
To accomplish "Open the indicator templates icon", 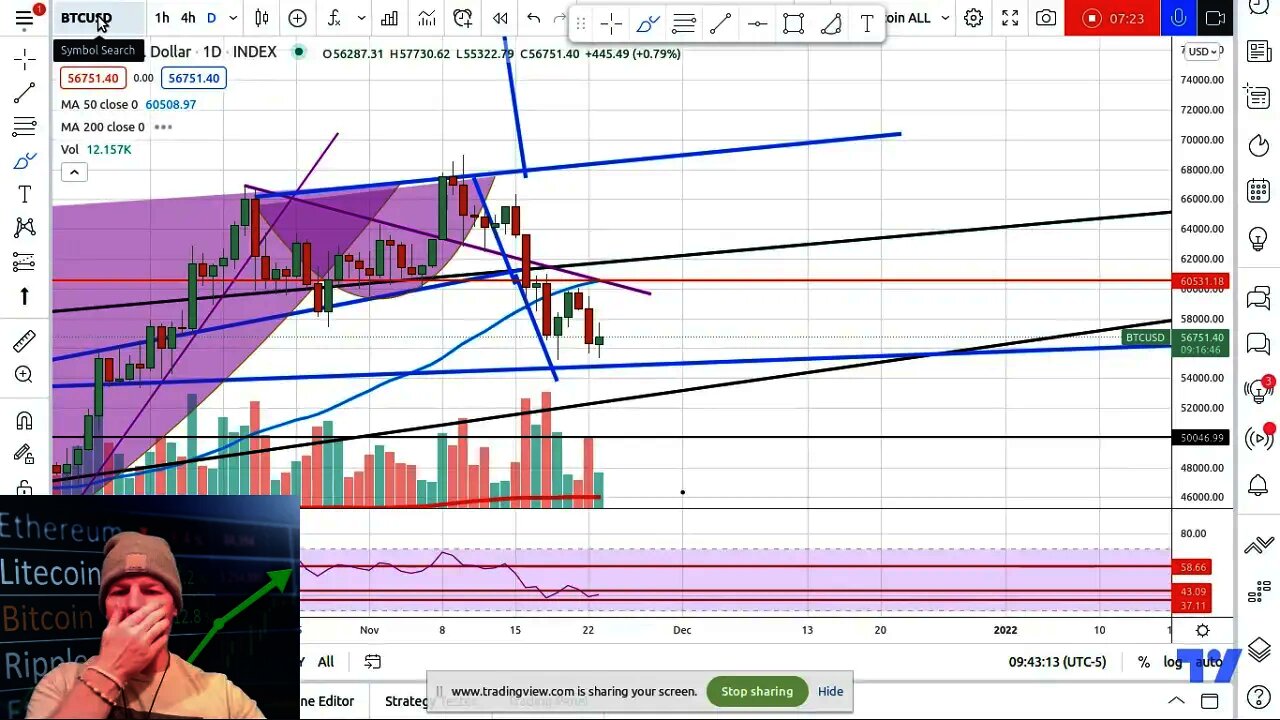I will coord(427,18).
